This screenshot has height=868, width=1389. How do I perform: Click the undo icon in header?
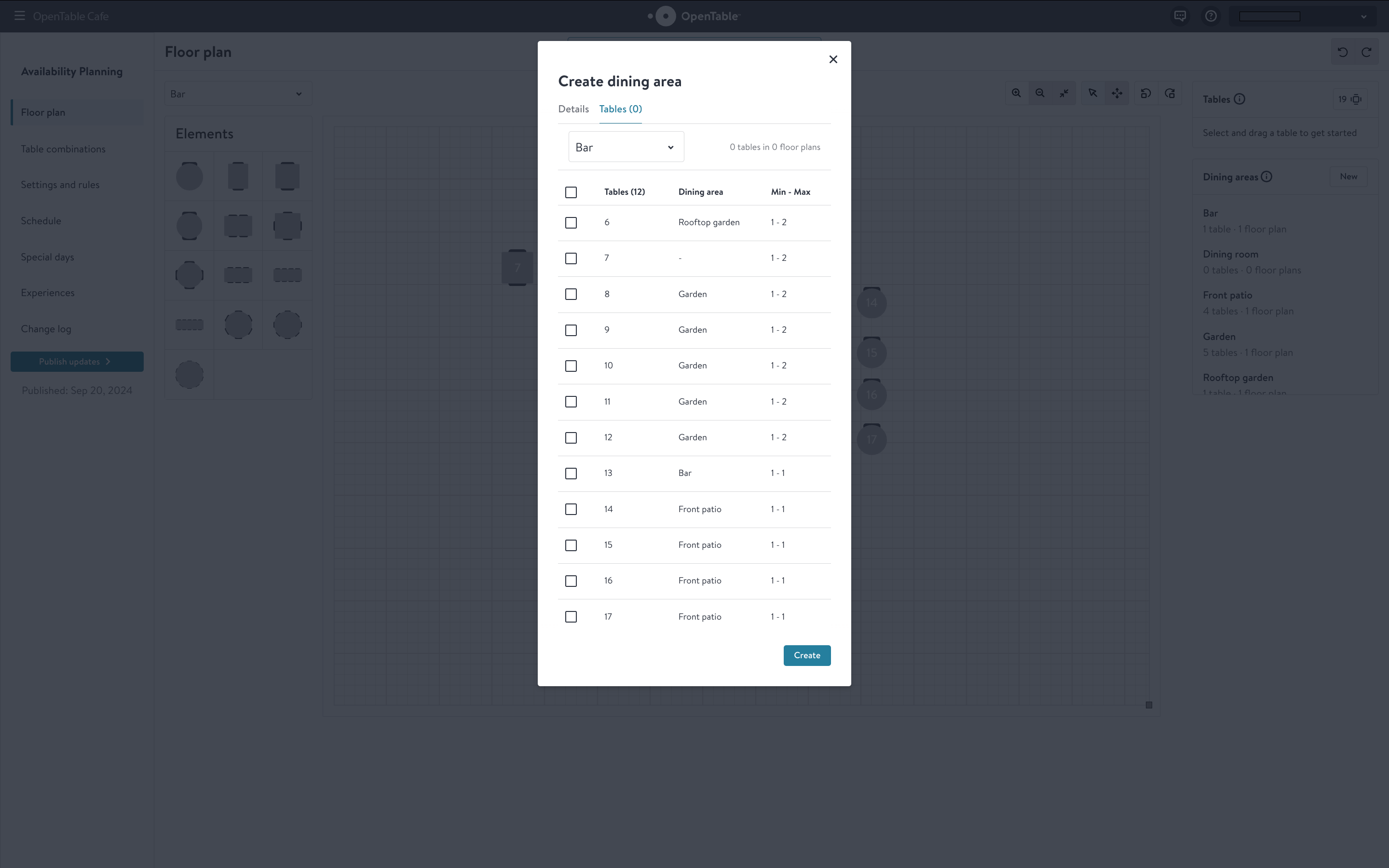click(x=1343, y=52)
